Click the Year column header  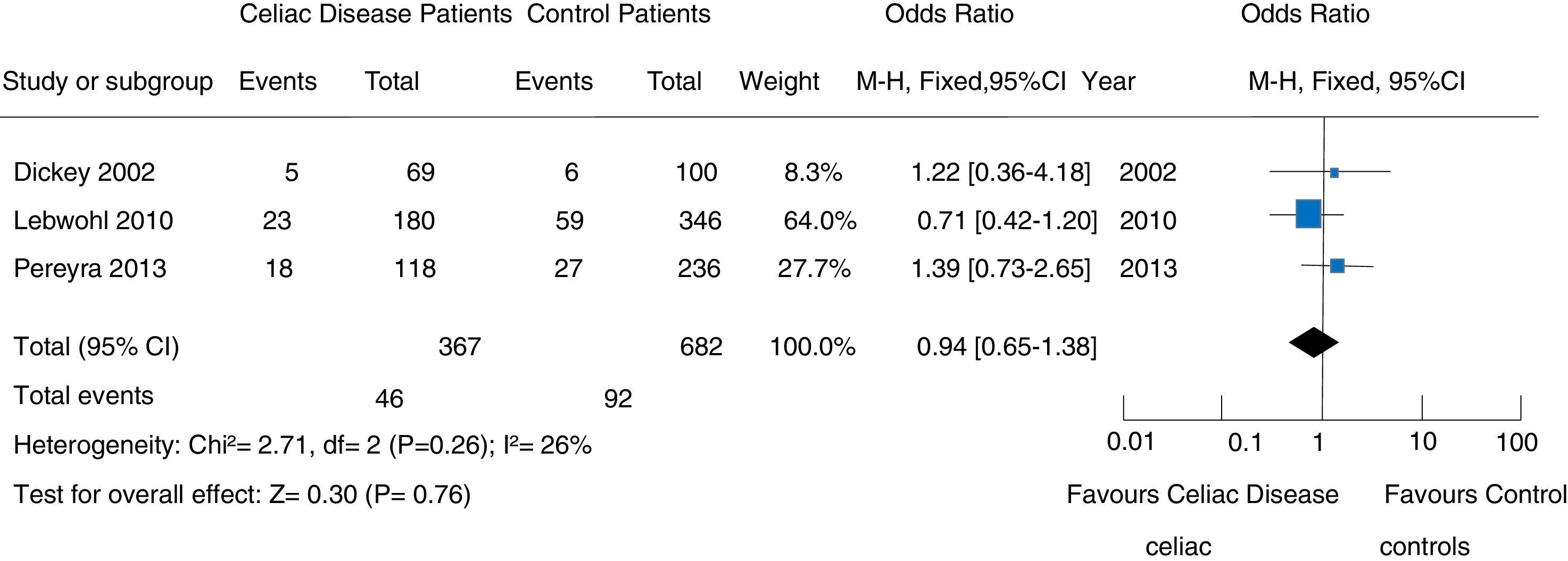tap(1108, 81)
